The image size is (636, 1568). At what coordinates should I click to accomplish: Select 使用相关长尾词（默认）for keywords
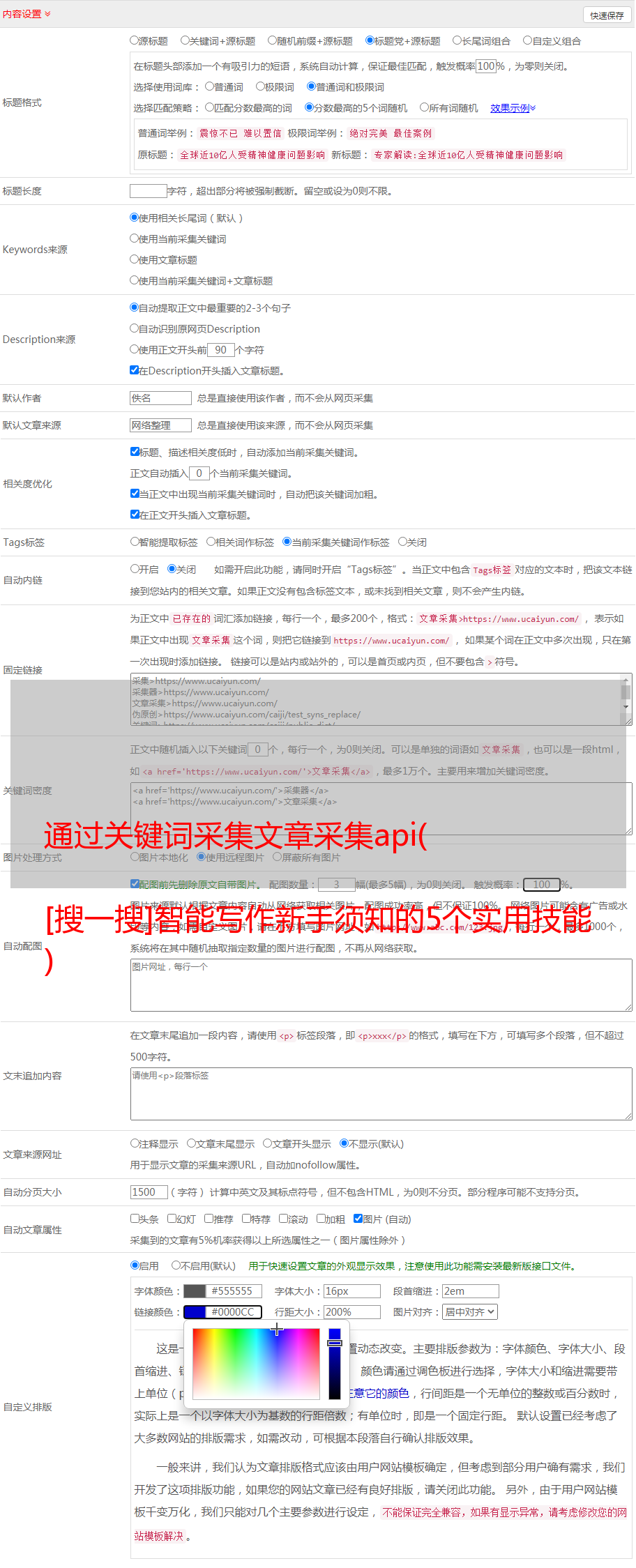click(x=134, y=218)
